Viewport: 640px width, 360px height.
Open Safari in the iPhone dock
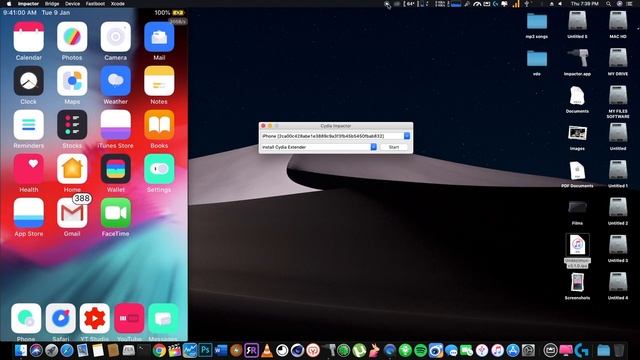pyautogui.click(x=60, y=318)
